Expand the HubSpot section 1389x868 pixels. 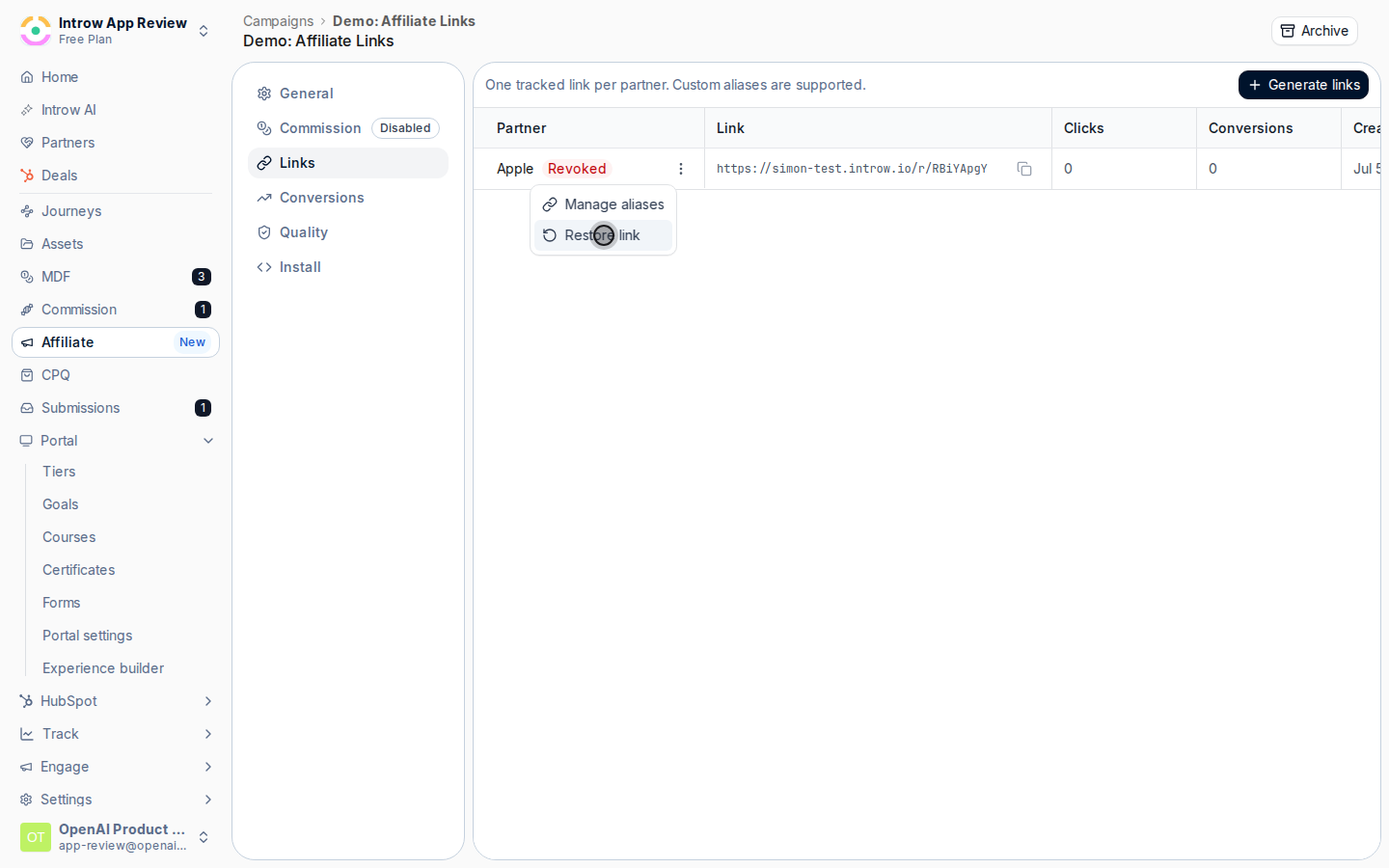pyautogui.click(x=208, y=701)
